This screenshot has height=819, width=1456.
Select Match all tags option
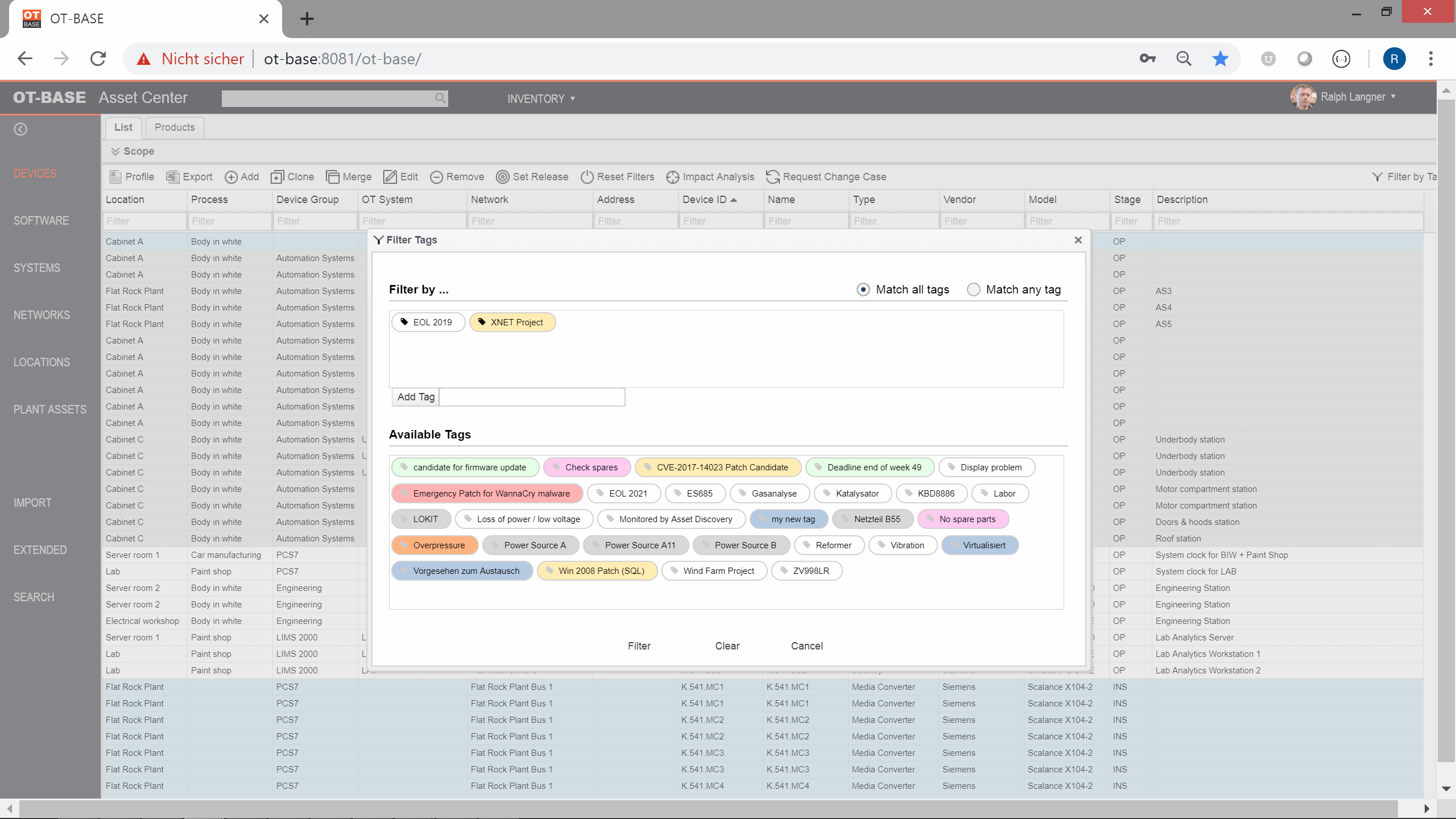point(863,289)
